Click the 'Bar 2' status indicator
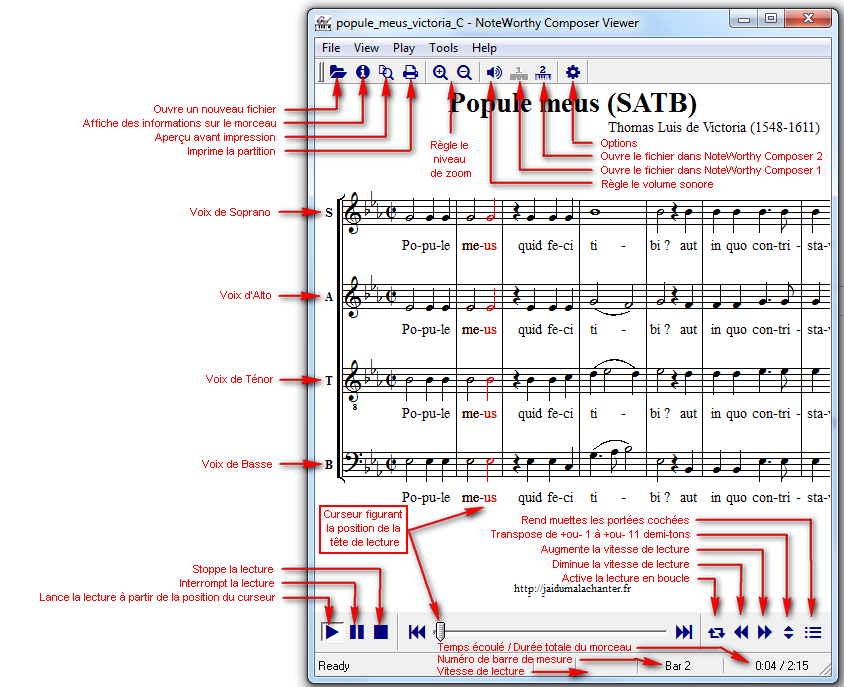The height and width of the screenshot is (687, 844). pyautogui.click(x=678, y=666)
